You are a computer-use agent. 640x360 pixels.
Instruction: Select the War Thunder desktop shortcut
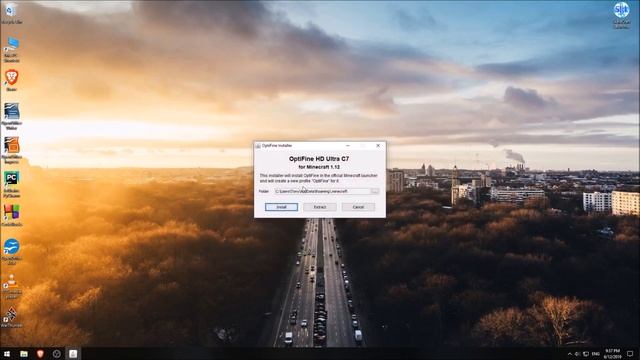[11, 317]
